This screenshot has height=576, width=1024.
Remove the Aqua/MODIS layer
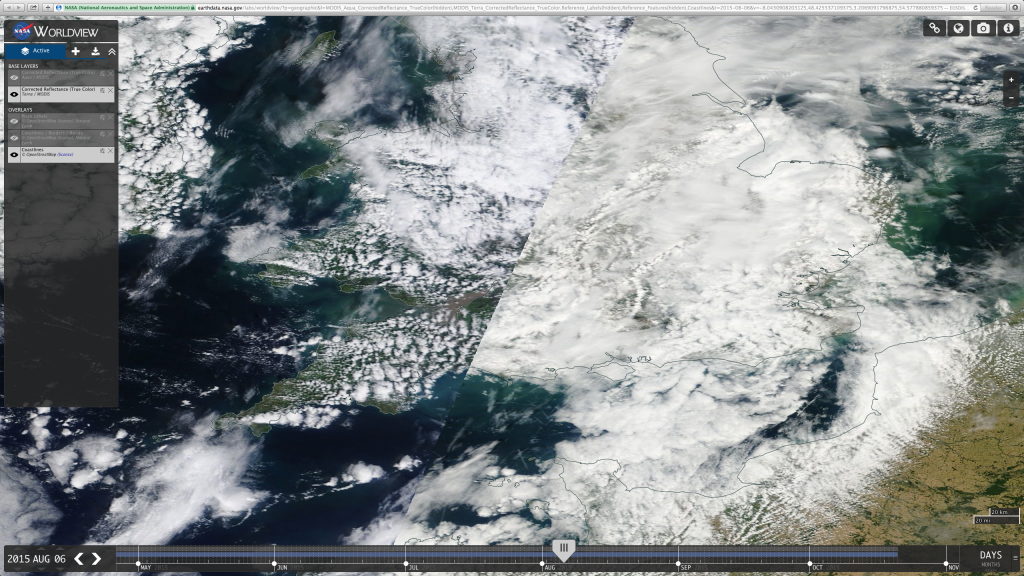[x=110, y=74]
